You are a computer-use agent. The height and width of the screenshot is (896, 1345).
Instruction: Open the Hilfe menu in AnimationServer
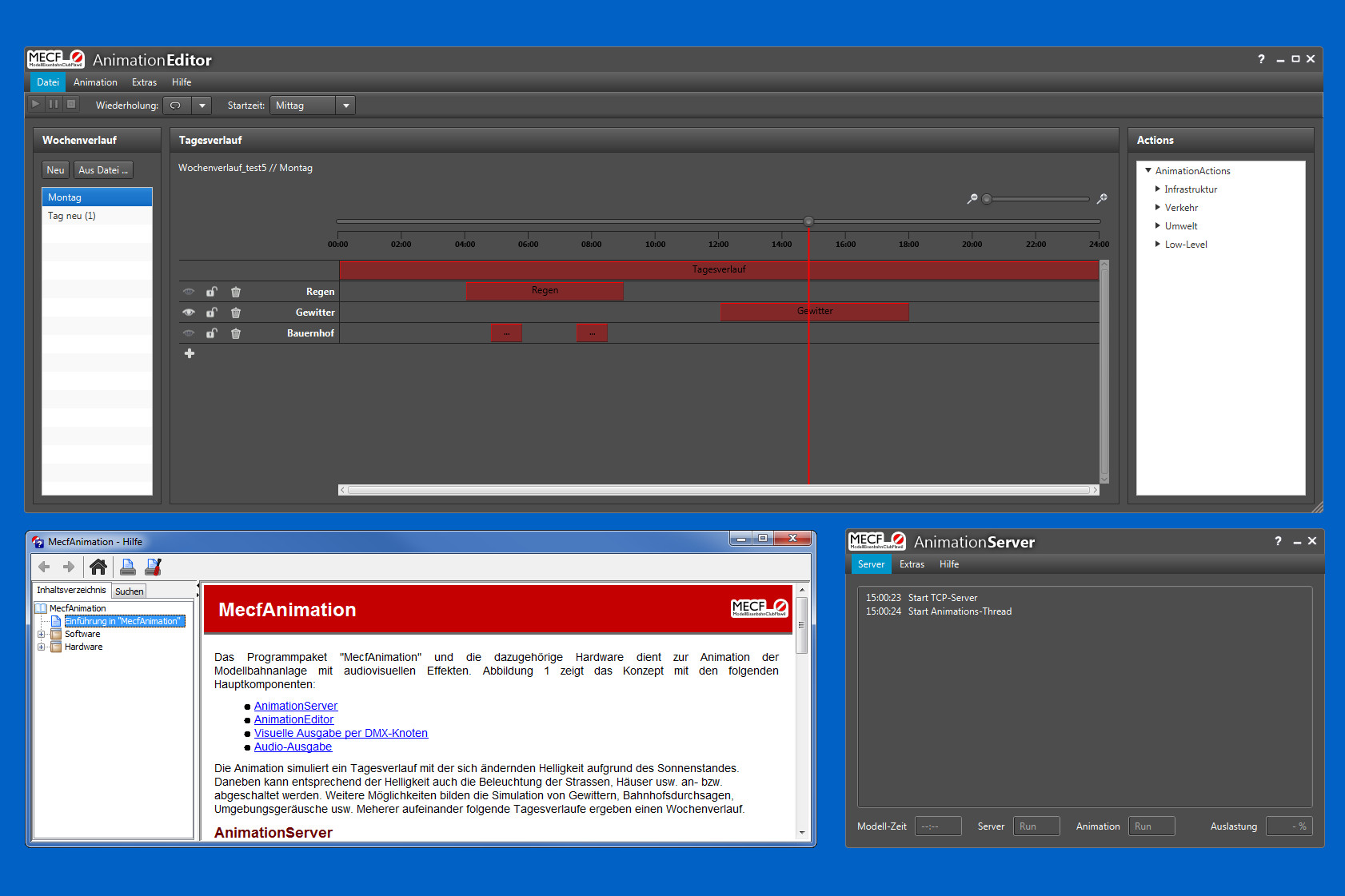[x=949, y=564]
